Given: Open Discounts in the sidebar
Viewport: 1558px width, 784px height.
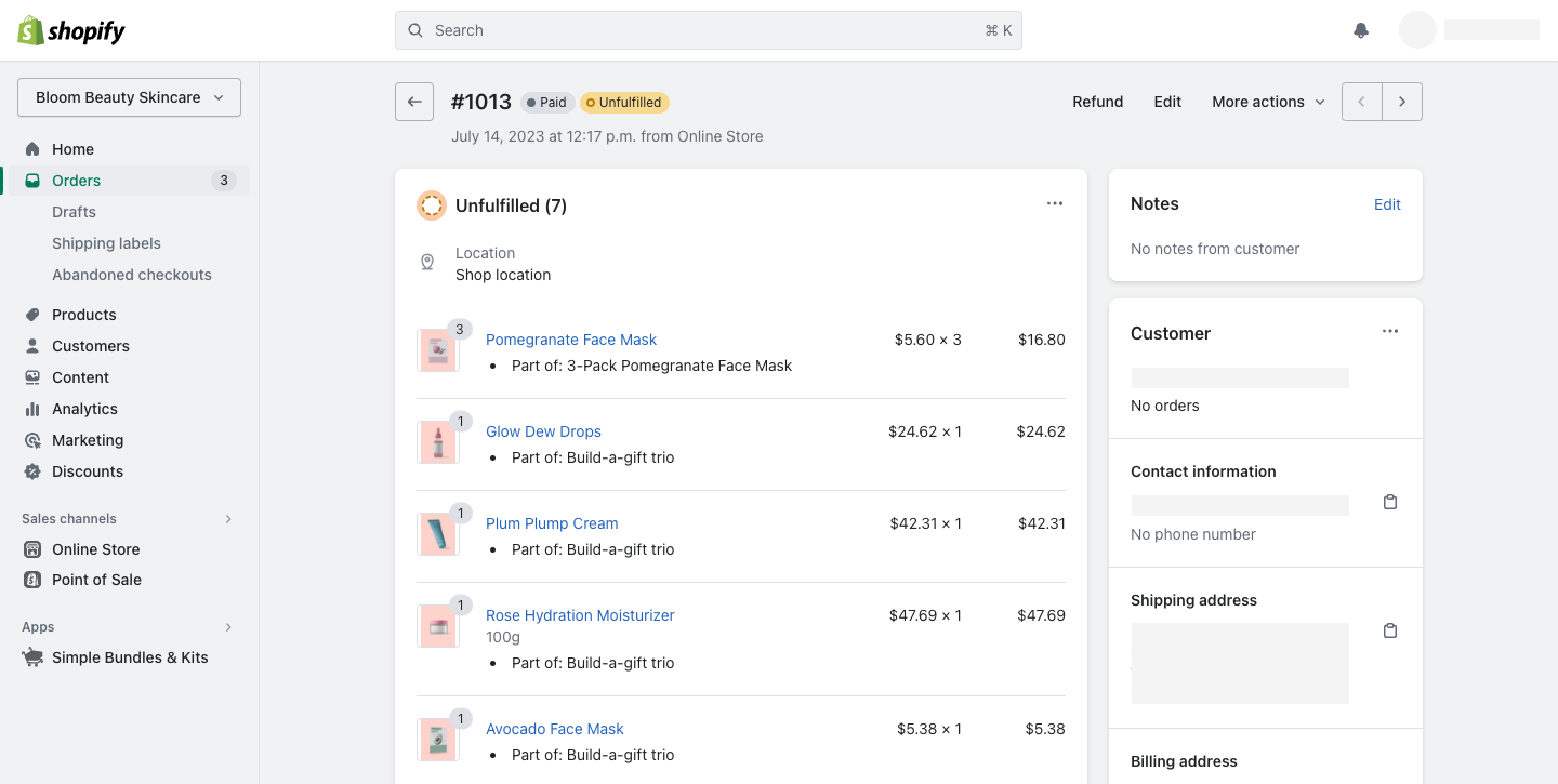Looking at the screenshot, I should pos(88,471).
